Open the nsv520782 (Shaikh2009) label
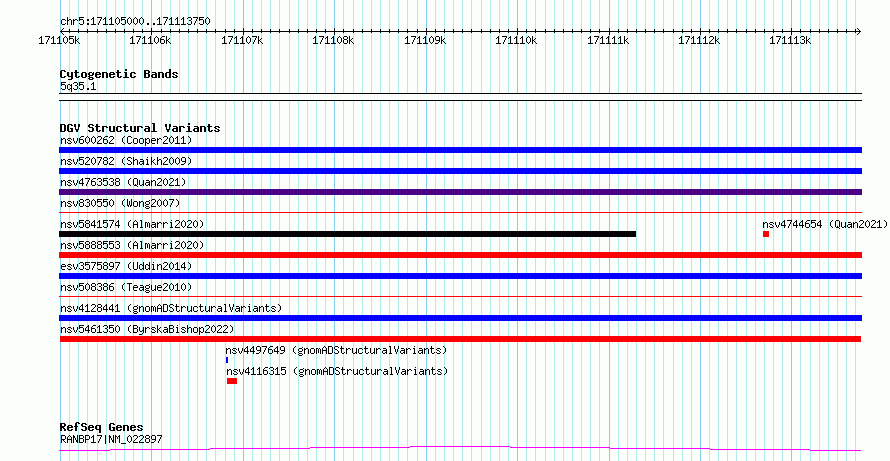Viewport: 890px width, 461px height. coord(126,161)
